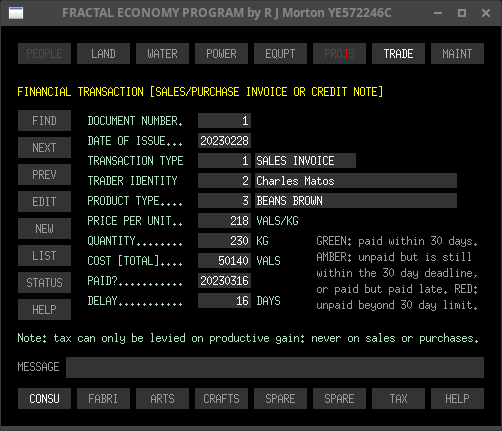Select the WATER tab

coord(162,53)
